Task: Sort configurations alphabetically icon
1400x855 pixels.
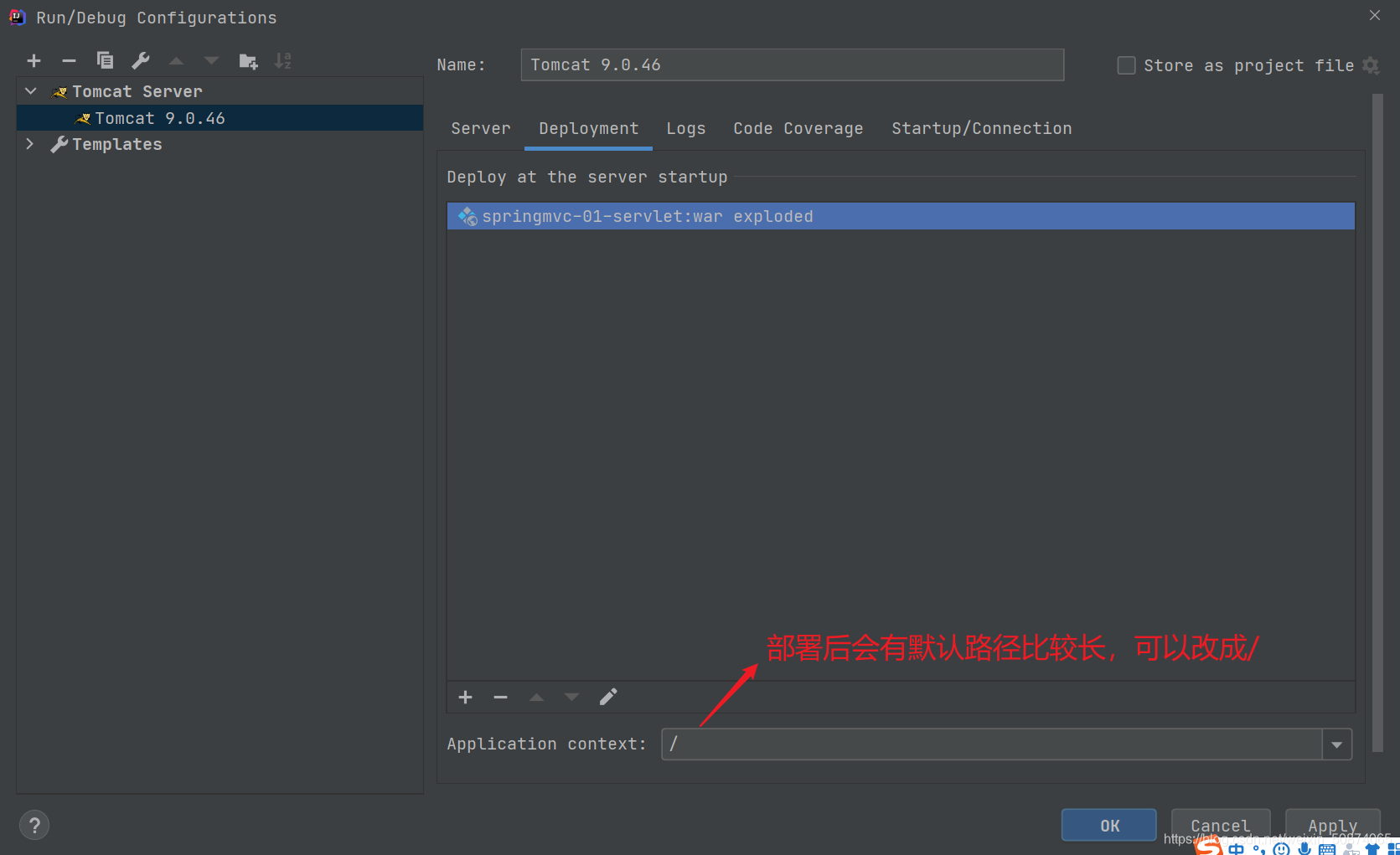Action: tap(283, 60)
